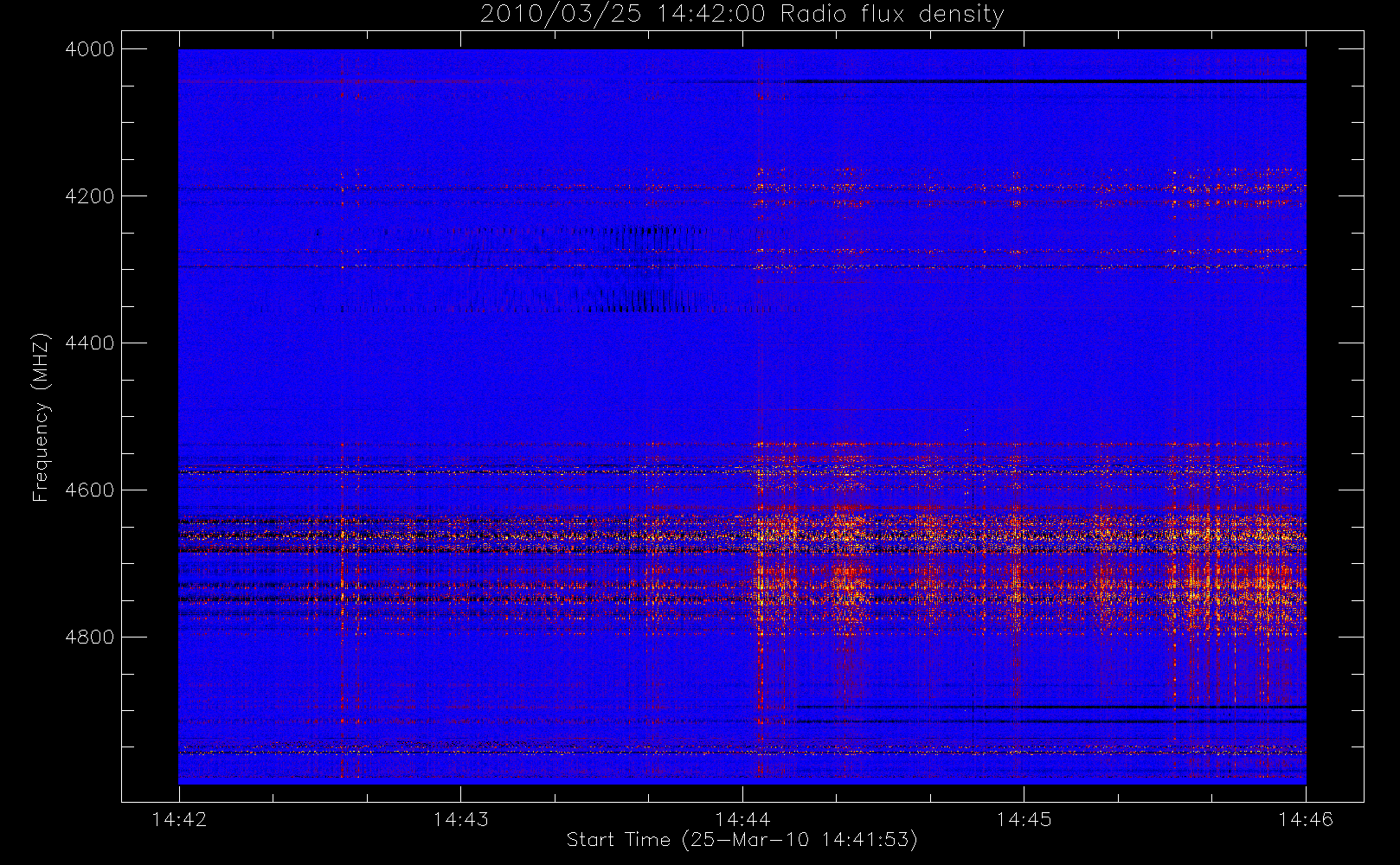Click the 4400 frequency tick label
Viewport: 1400px width, 865px height.
pos(90,343)
